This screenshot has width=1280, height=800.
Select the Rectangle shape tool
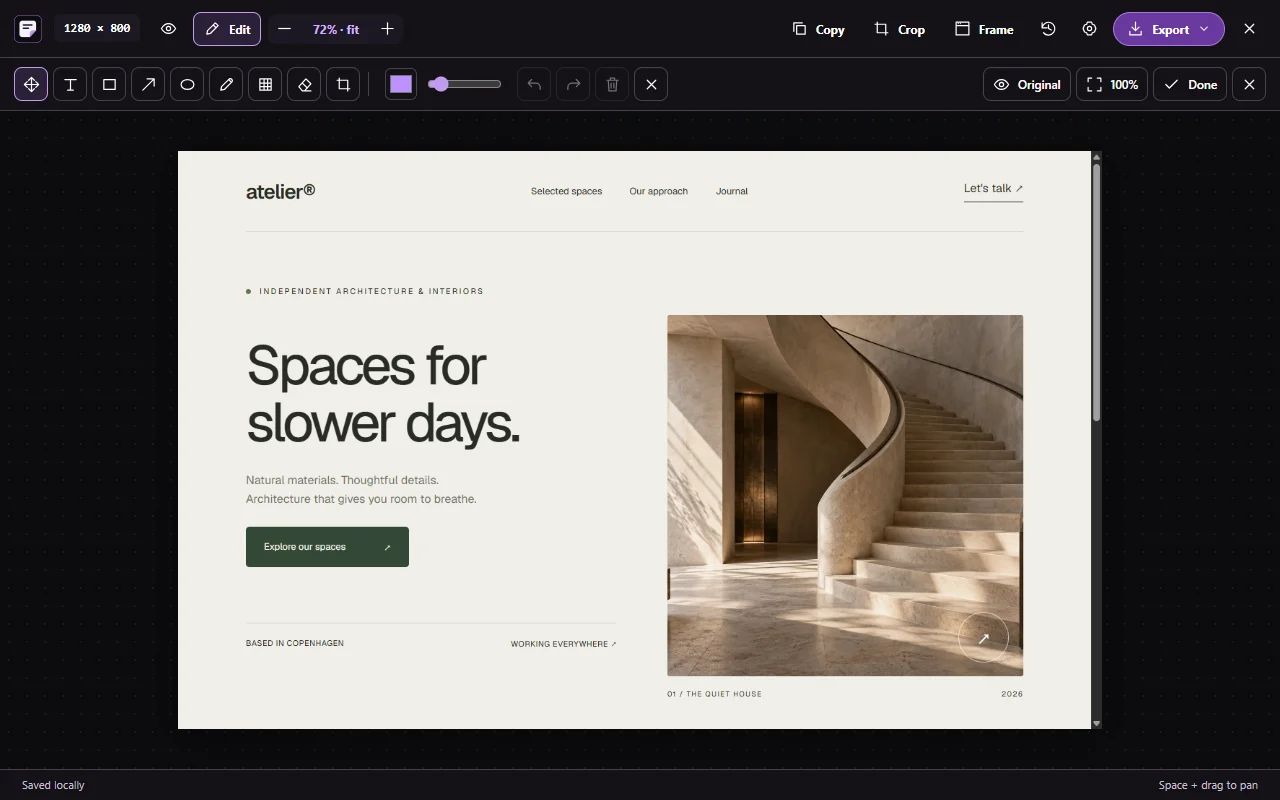109,84
